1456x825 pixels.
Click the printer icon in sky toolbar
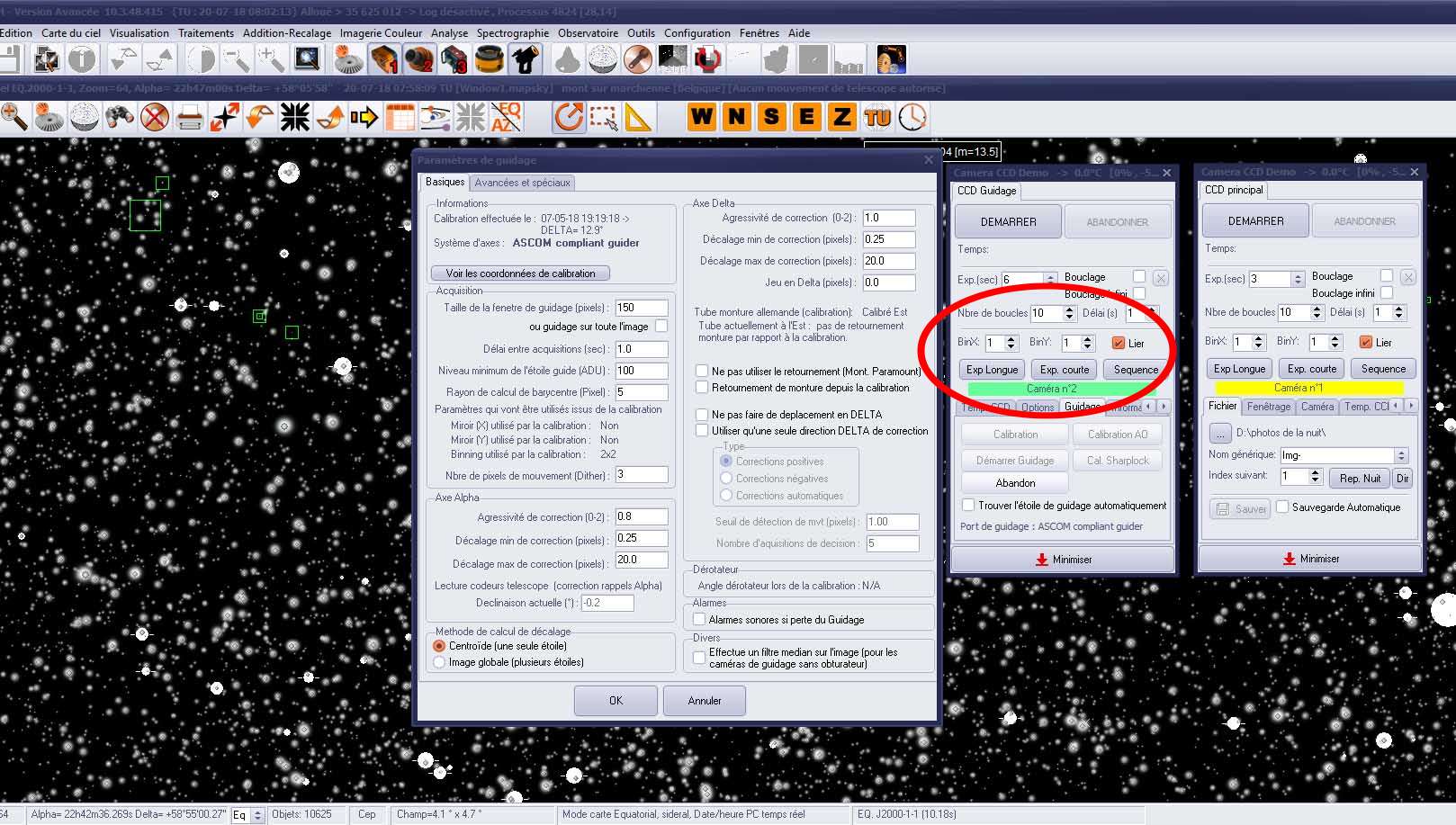pyautogui.click(x=190, y=117)
